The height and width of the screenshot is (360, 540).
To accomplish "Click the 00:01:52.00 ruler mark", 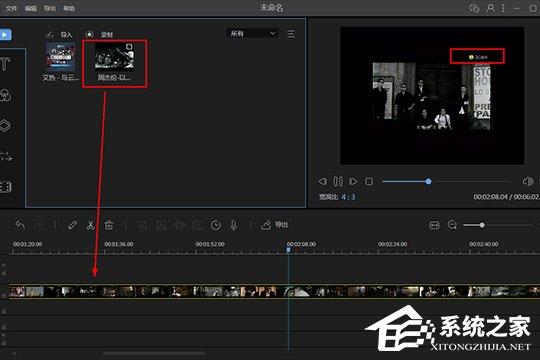I will pyautogui.click(x=210, y=244).
